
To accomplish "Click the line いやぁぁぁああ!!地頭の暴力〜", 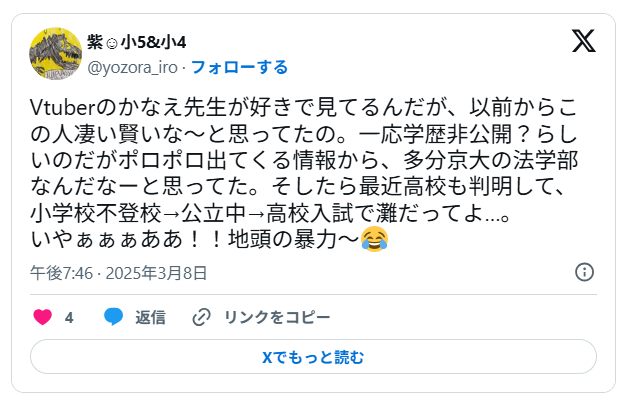I will click(209, 239).
